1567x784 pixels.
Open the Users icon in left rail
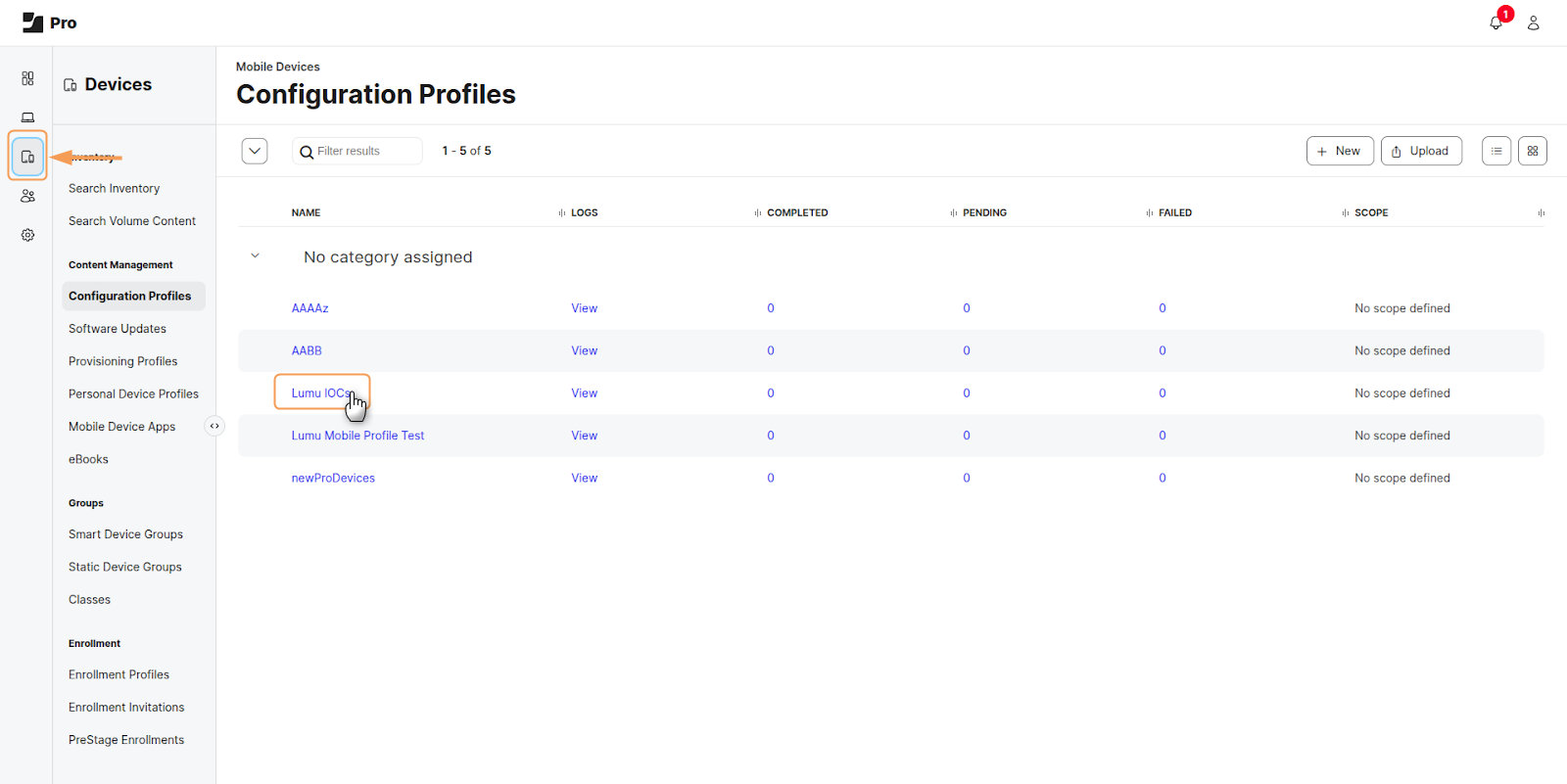point(27,196)
